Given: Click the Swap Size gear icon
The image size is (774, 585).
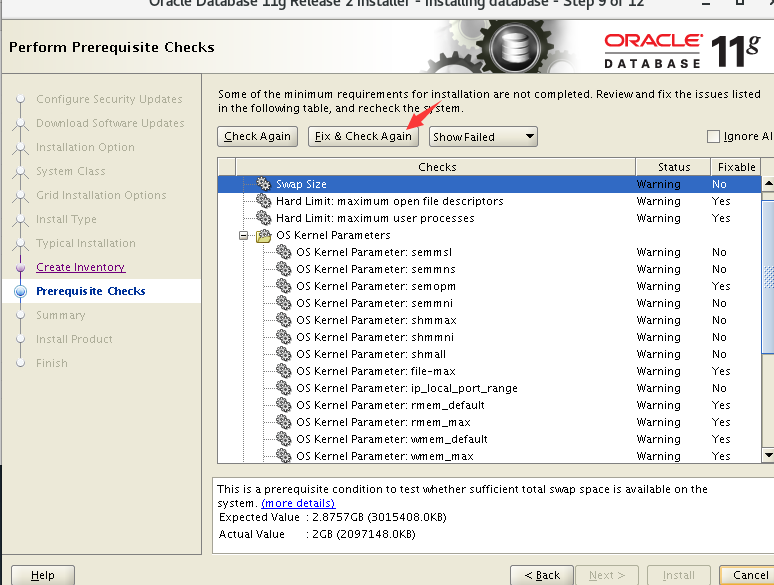Looking at the screenshot, I should [x=264, y=184].
